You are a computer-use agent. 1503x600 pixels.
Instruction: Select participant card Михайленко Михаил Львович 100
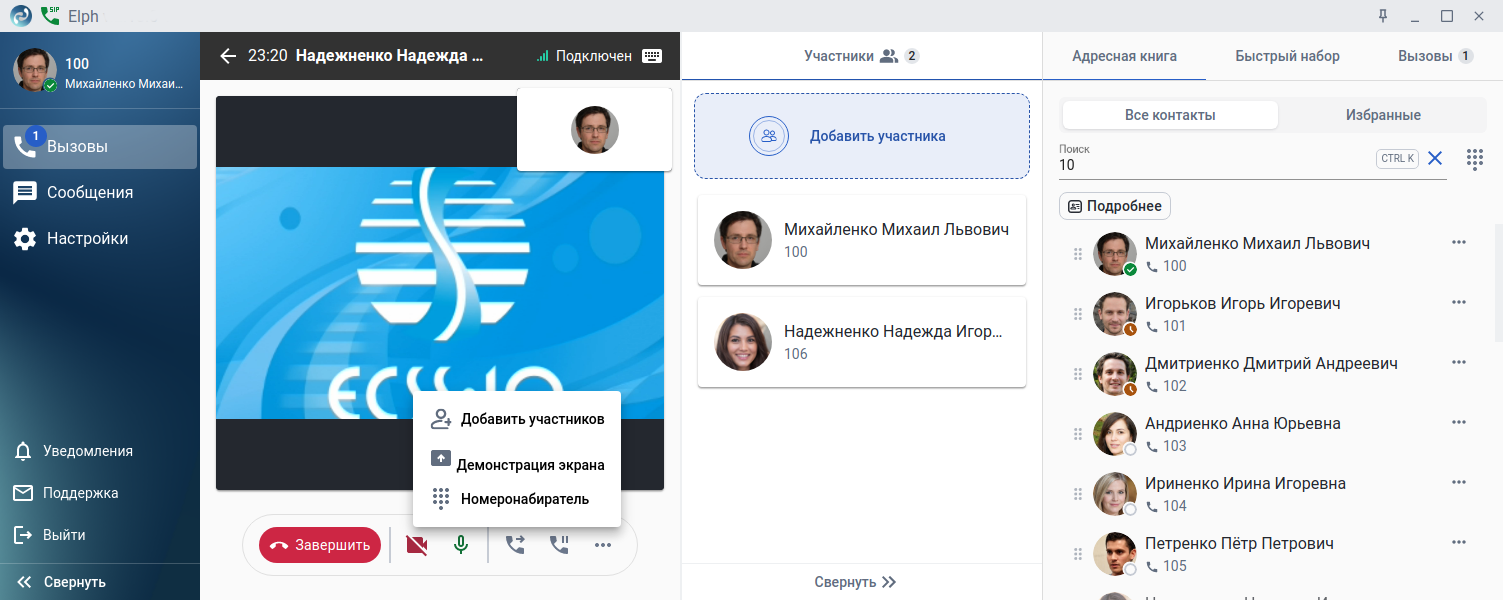862,240
